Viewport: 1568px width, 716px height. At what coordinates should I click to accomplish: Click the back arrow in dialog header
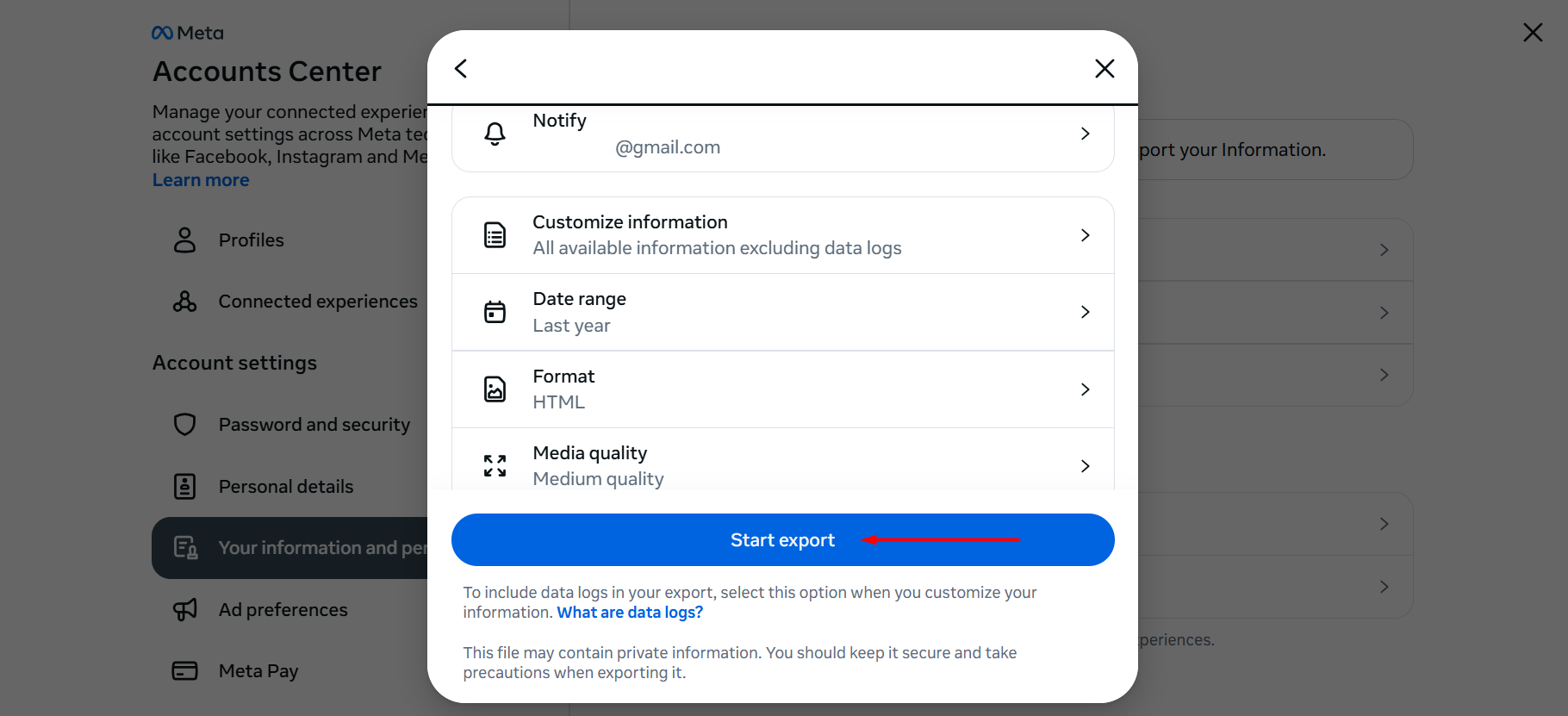click(x=461, y=69)
